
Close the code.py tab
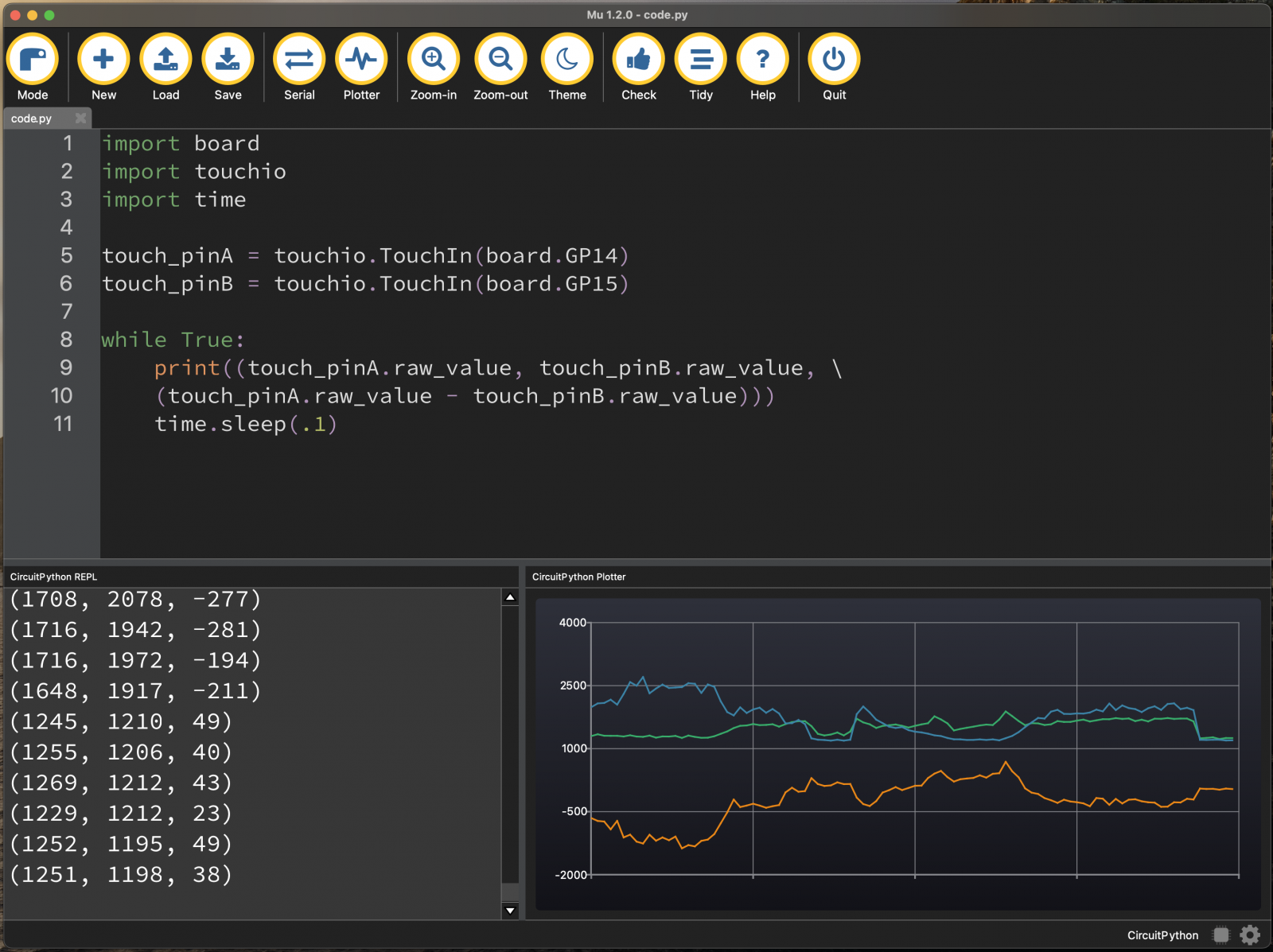pyautogui.click(x=80, y=119)
